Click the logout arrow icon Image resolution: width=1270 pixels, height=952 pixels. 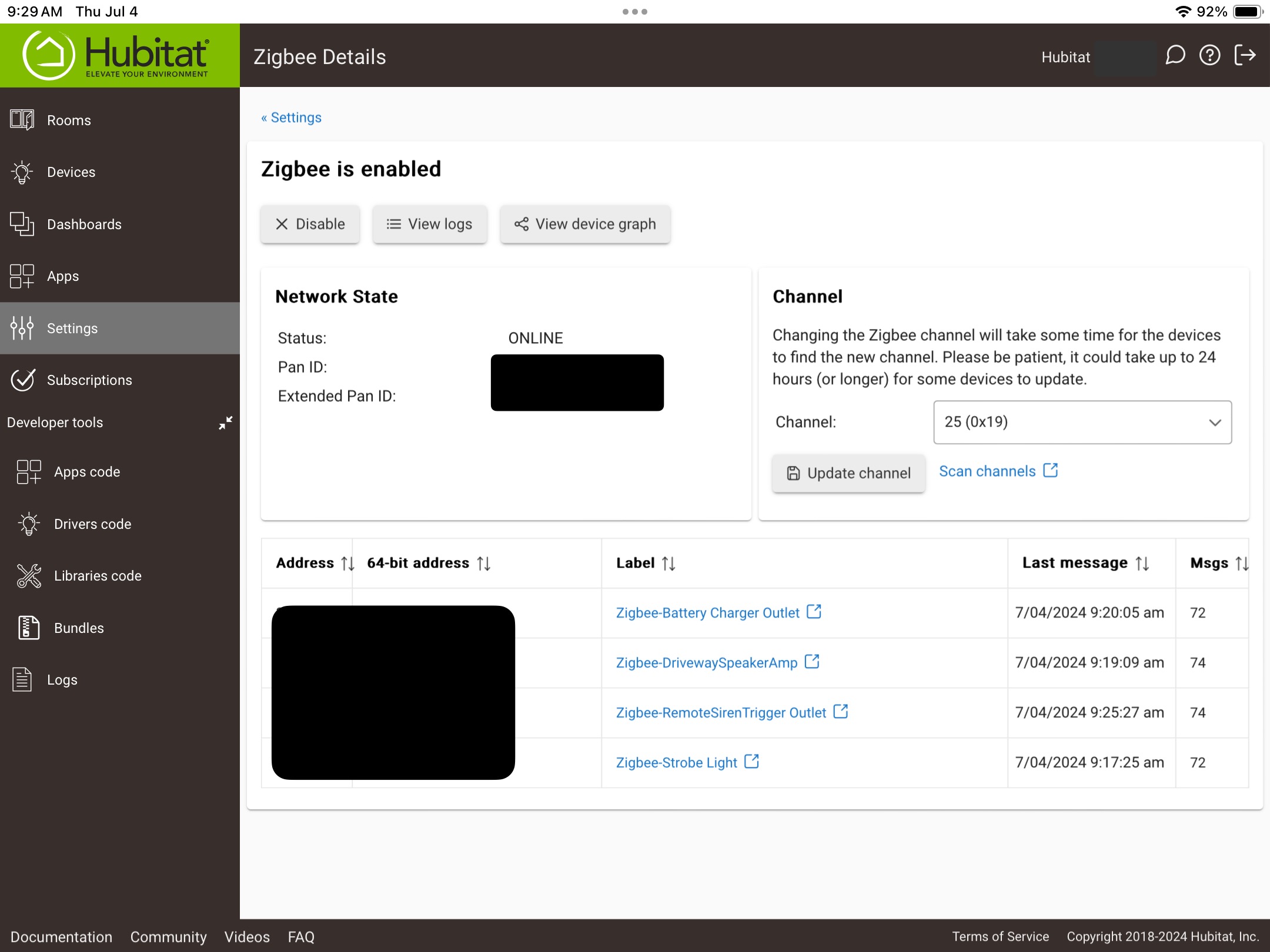[1245, 56]
